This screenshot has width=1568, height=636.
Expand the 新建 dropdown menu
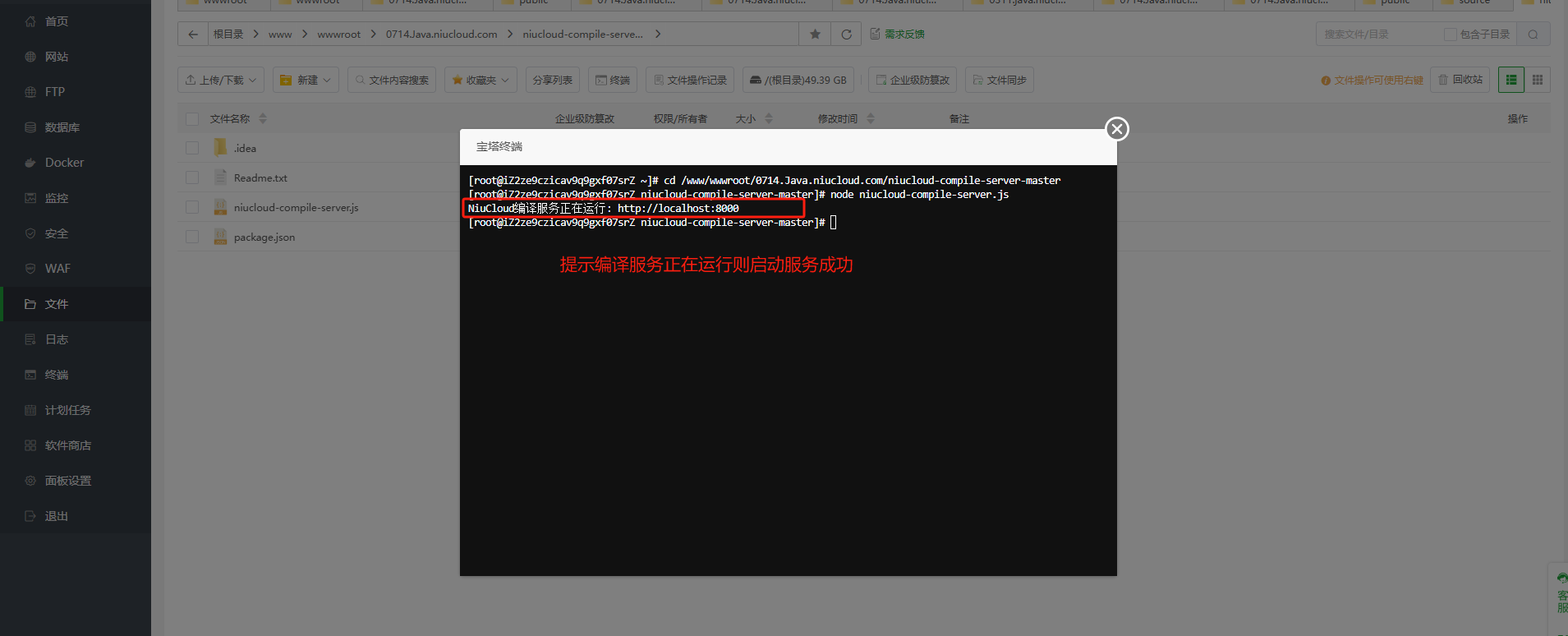306,80
